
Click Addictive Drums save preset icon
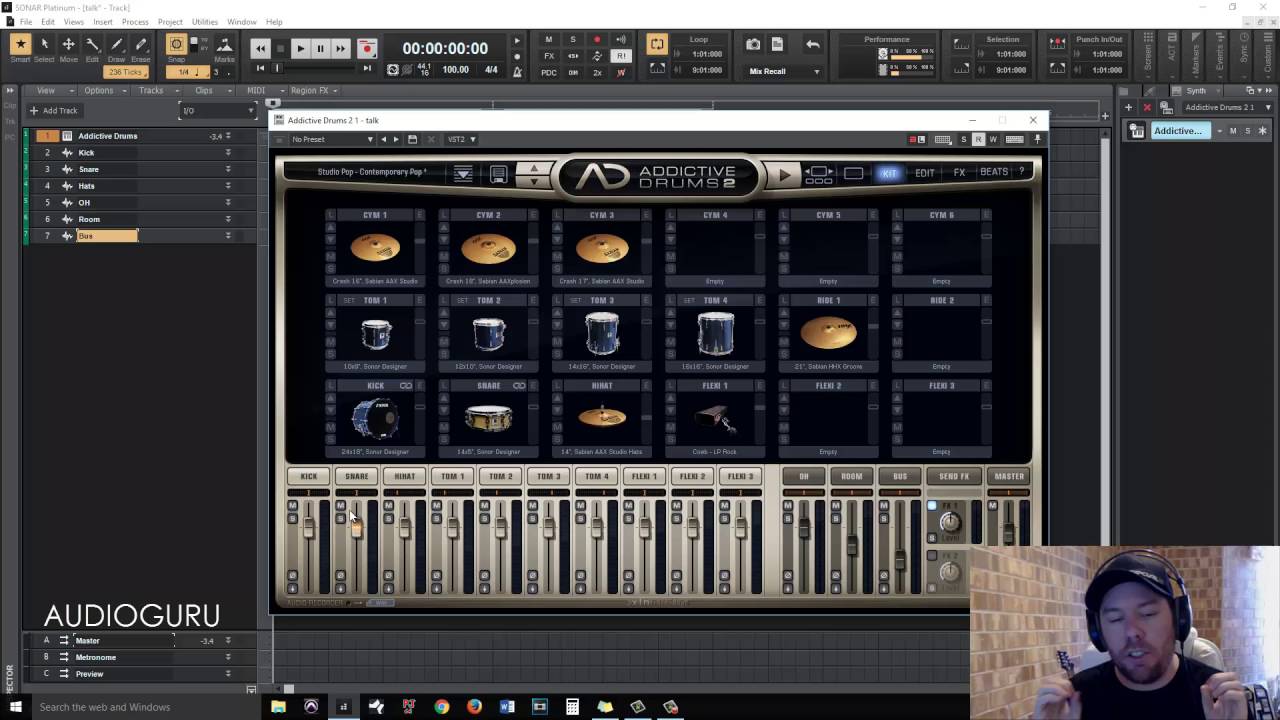click(498, 174)
